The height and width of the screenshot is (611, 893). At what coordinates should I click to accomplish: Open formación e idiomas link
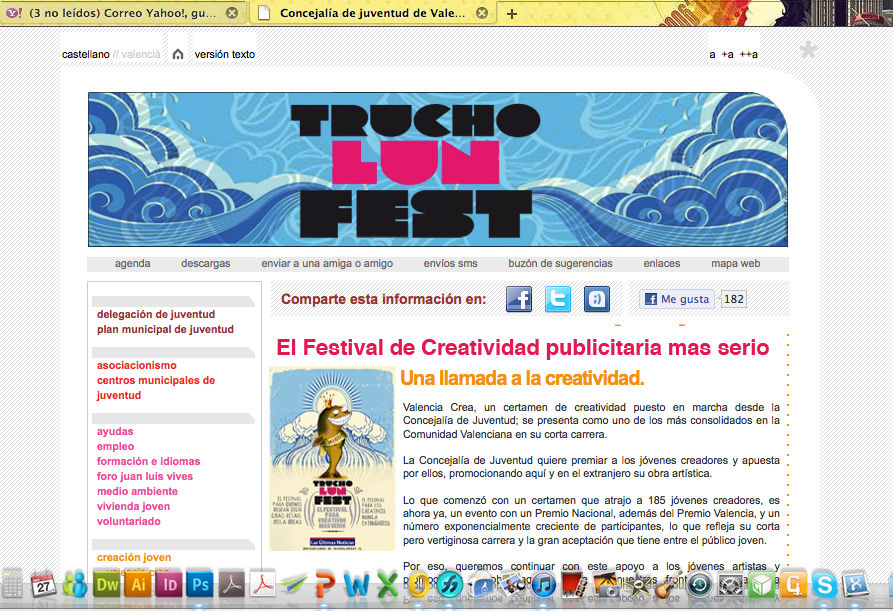(149, 461)
